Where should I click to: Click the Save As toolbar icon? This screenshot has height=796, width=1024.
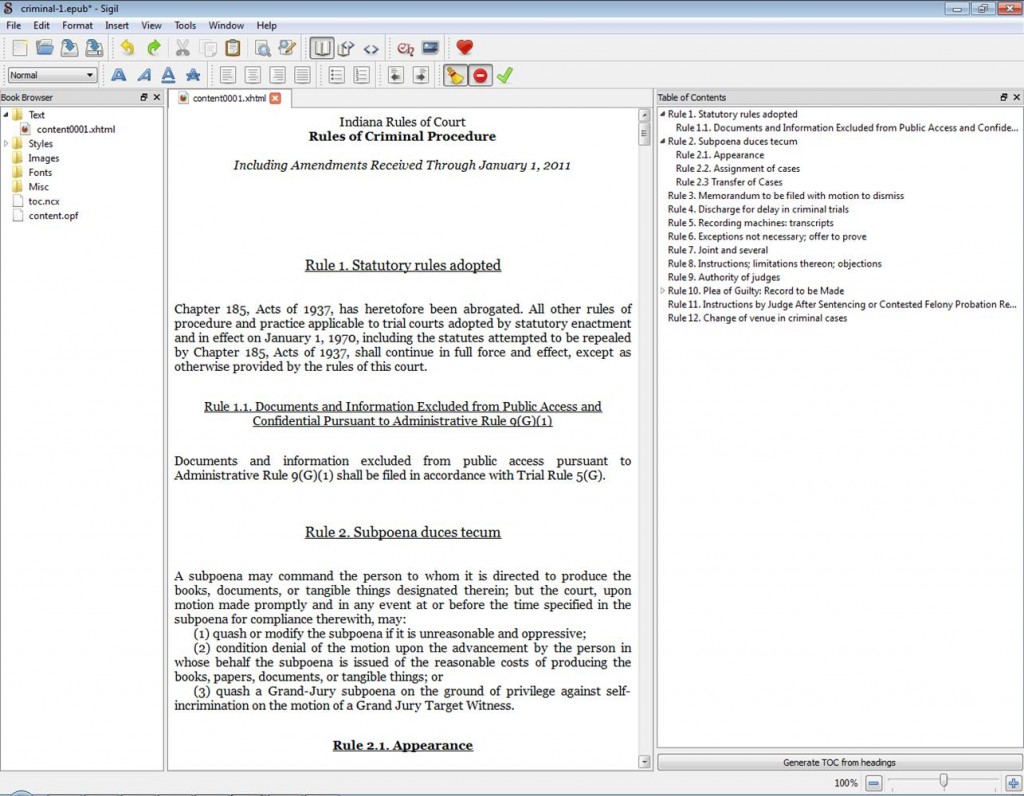[94, 48]
